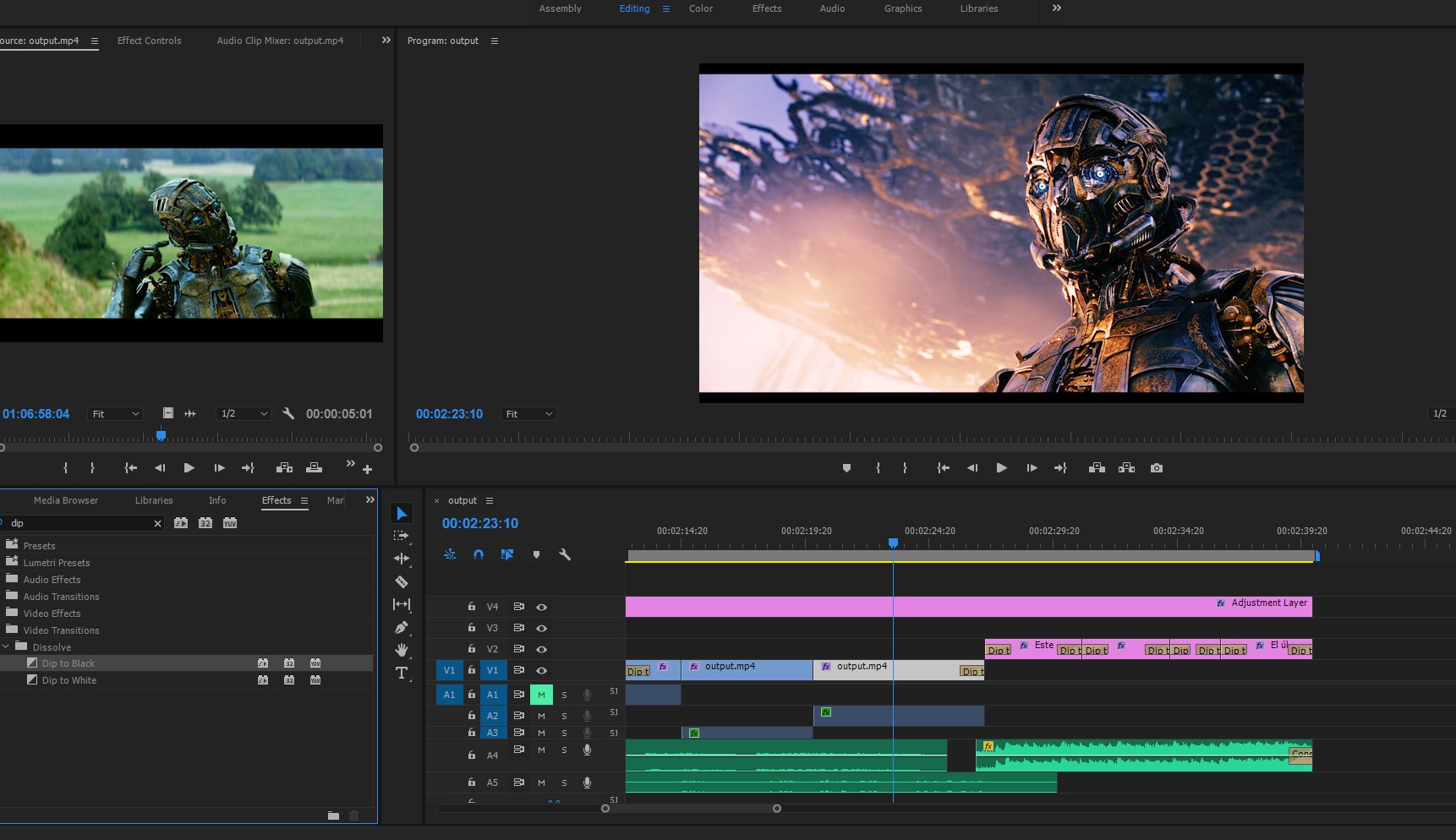
Task: Click Insert button in Source monitor
Action: coord(284,468)
